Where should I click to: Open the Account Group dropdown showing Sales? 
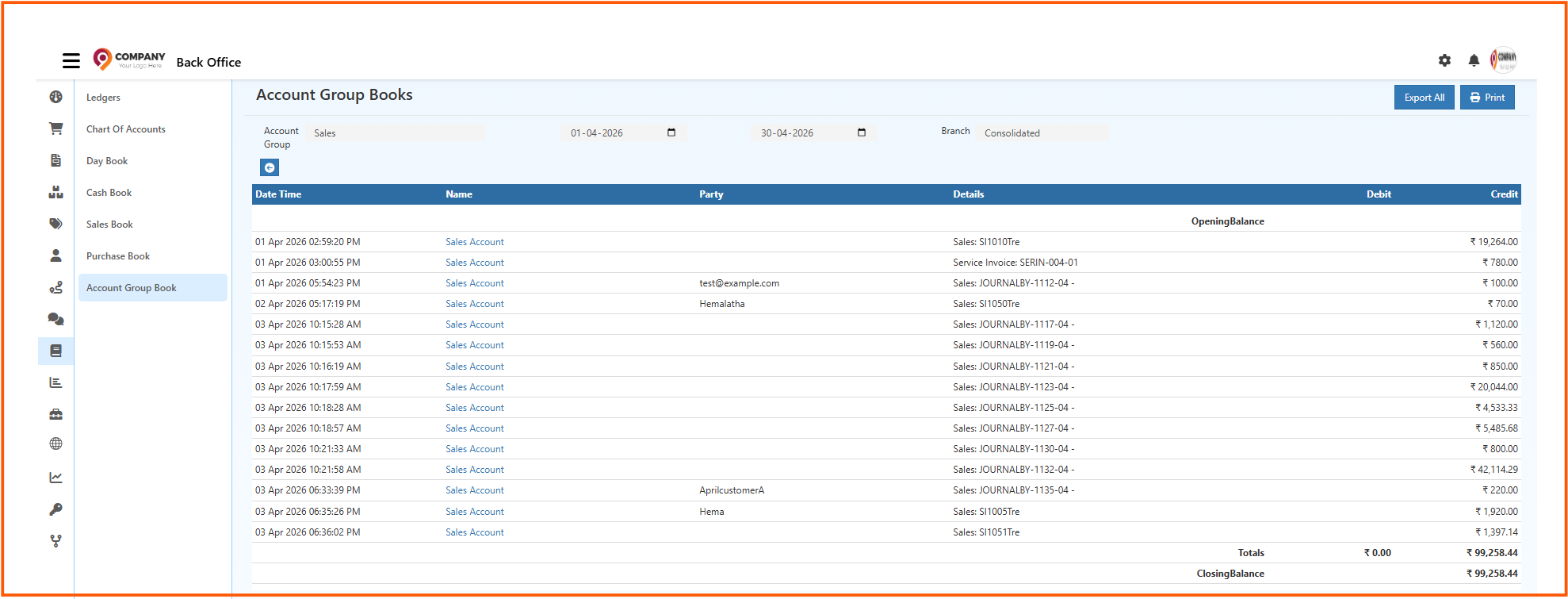[396, 133]
